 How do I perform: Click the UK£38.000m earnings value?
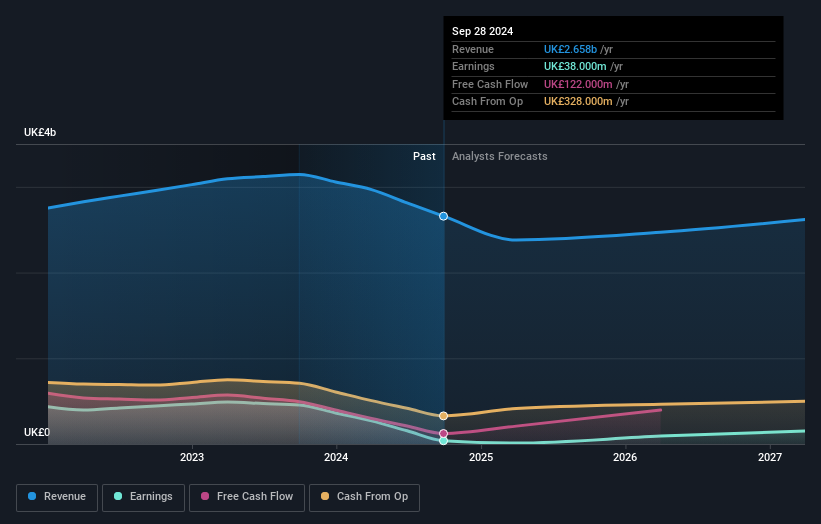(575, 66)
